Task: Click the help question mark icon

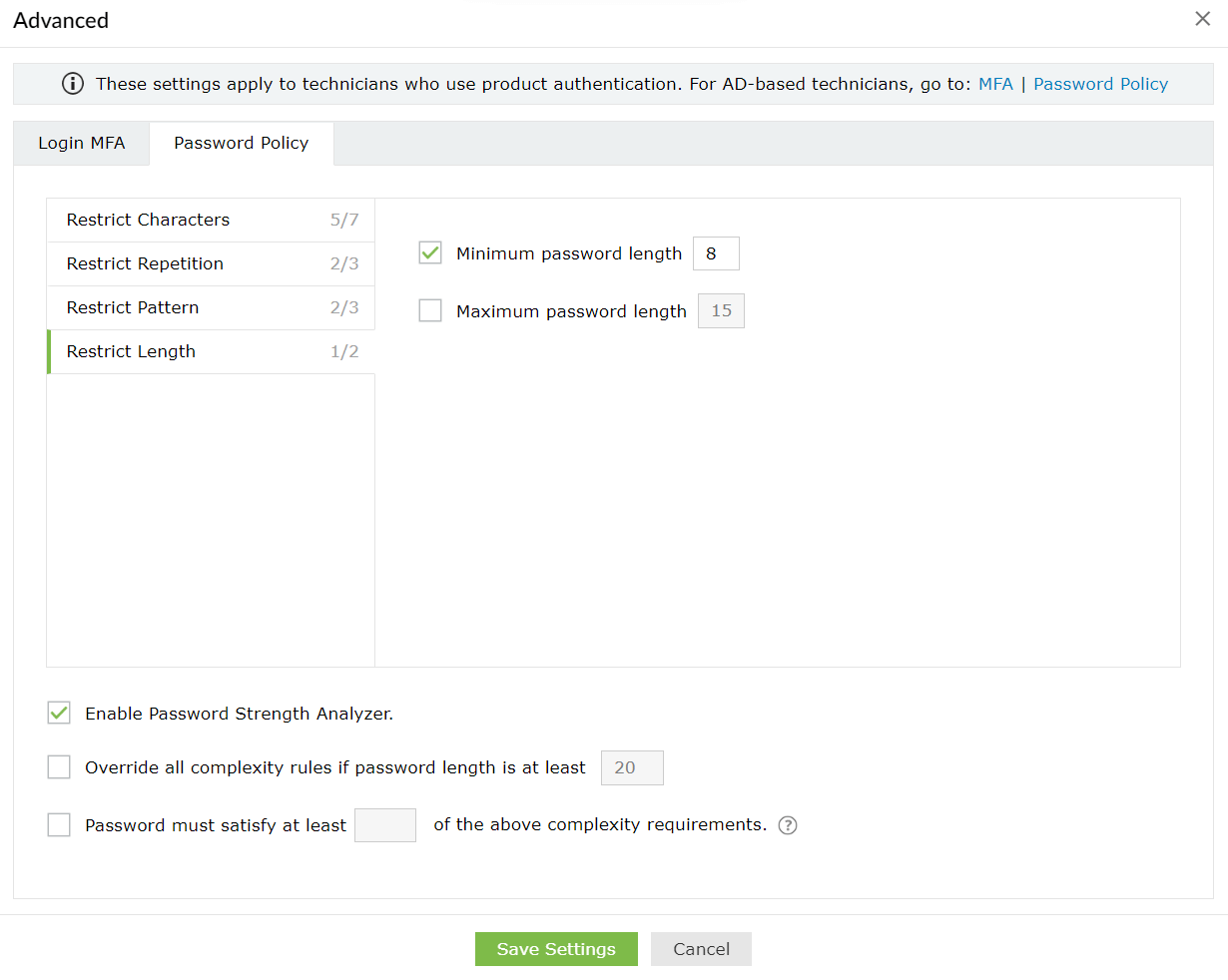Action: pyautogui.click(x=788, y=825)
